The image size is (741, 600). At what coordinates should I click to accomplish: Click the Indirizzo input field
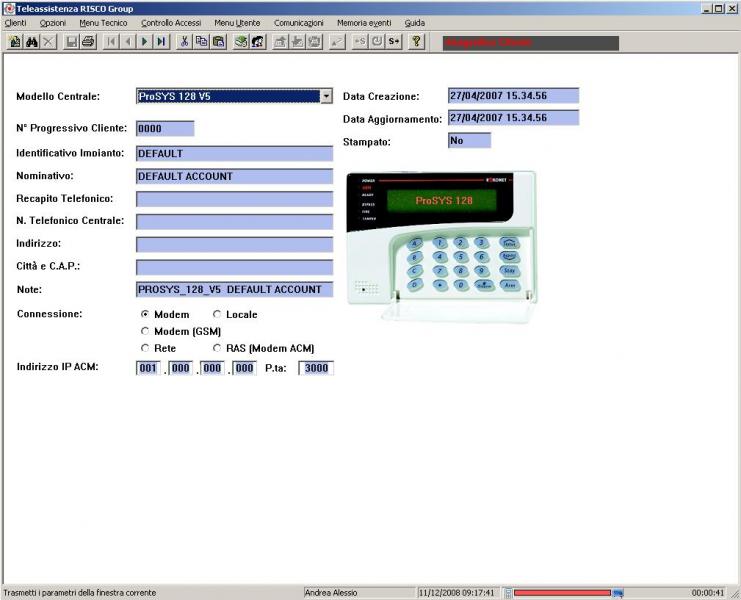(x=234, y=244)
